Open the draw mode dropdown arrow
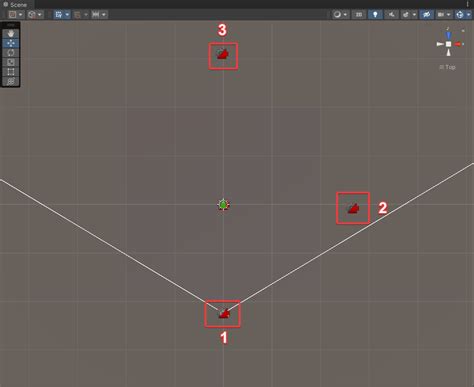The width and height of the screenshot is (474, 387). (345, 15)
